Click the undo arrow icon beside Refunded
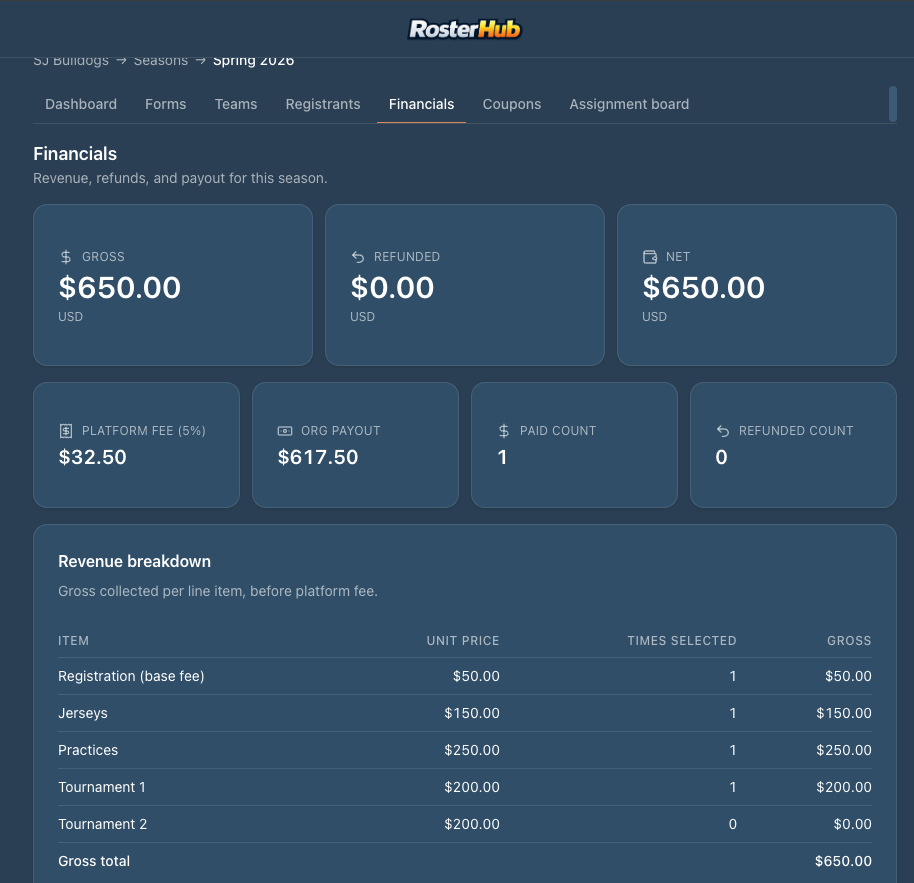 [x=358, y=257]
